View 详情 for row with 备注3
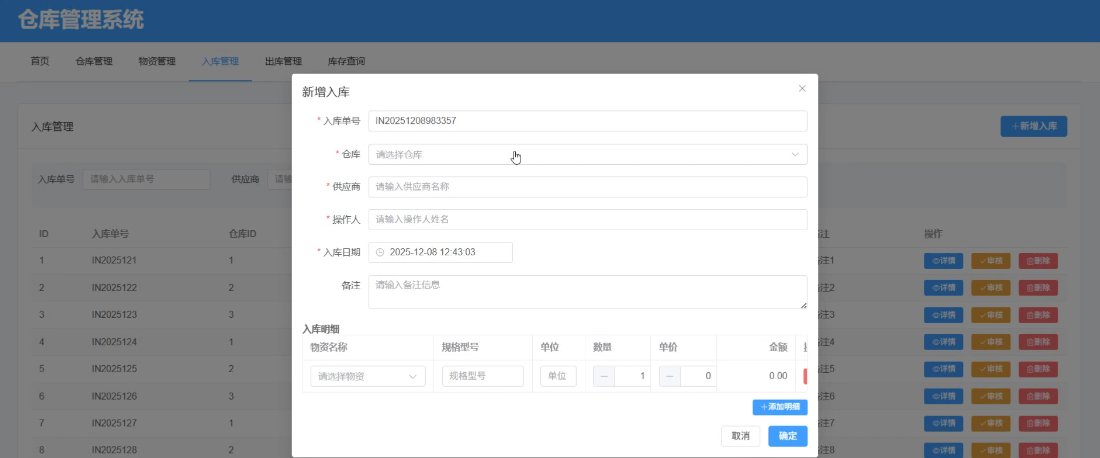 pos(944,315)
